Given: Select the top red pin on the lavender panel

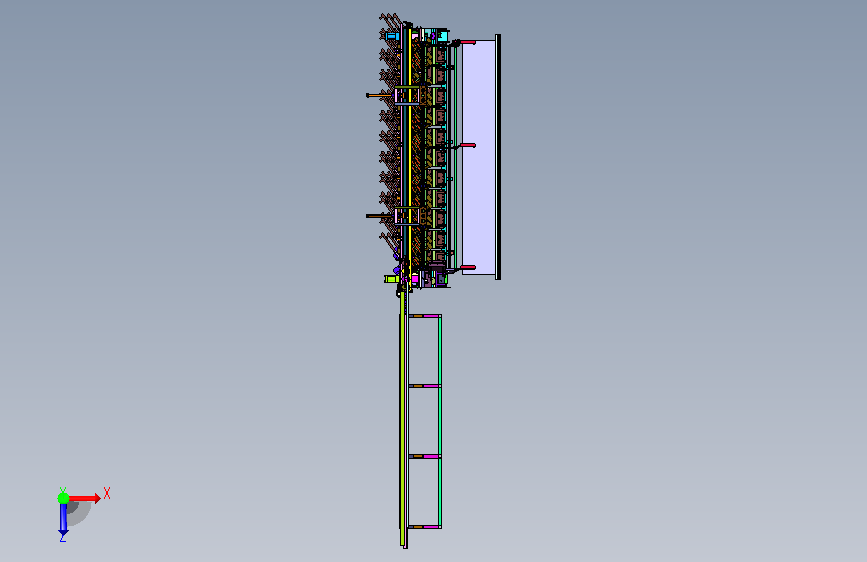Looking at the screenshot, I should pyautogui.click(x=468, y=42).
